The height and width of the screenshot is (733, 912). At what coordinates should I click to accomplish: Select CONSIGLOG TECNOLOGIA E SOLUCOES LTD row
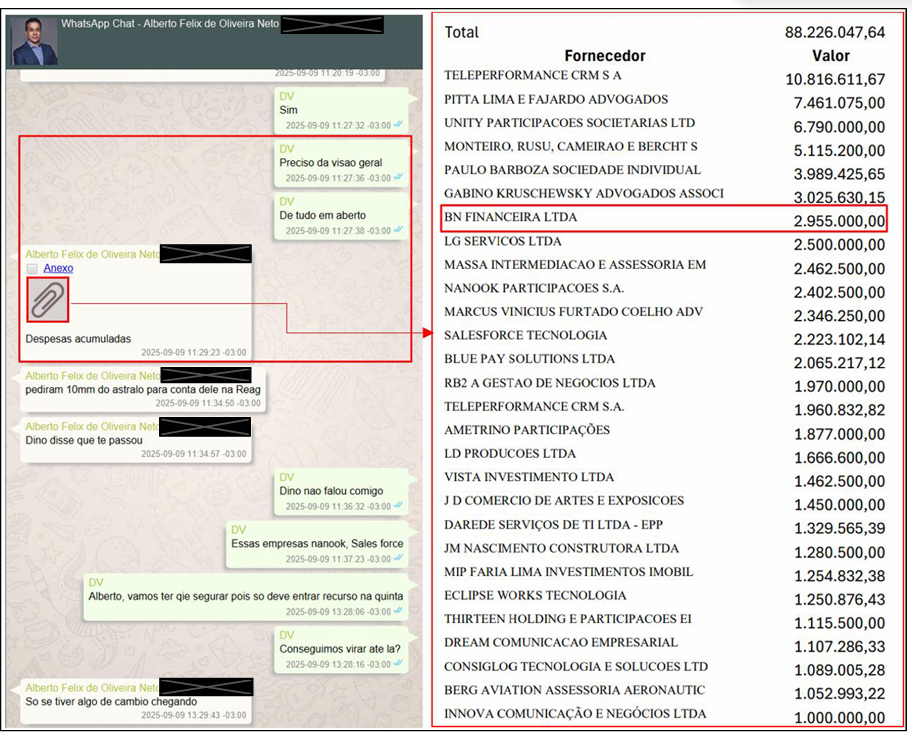[664, 668]
